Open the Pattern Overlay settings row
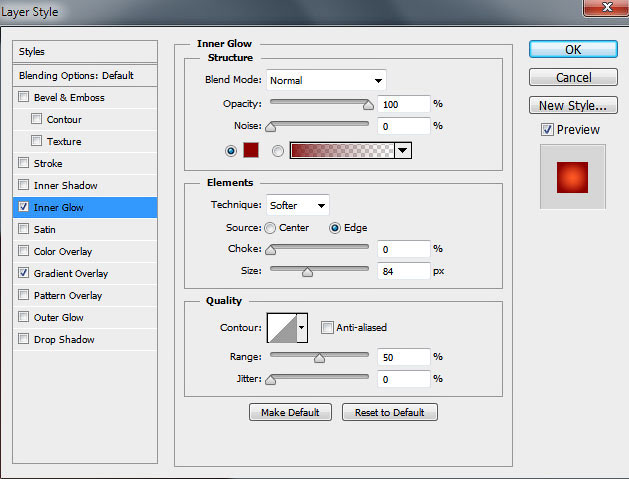Viewport: 629px width, 479px height. tap(85, 296)
